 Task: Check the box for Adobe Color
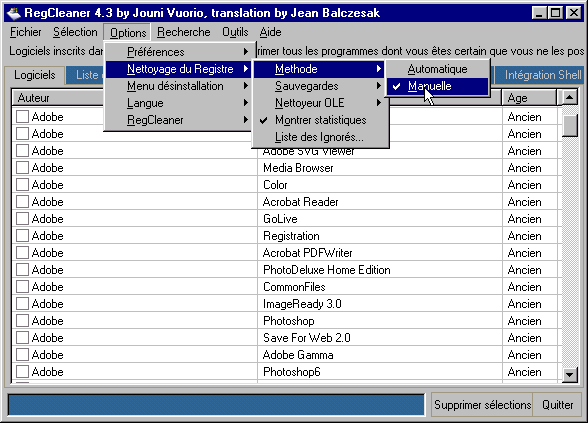[22, 184]
